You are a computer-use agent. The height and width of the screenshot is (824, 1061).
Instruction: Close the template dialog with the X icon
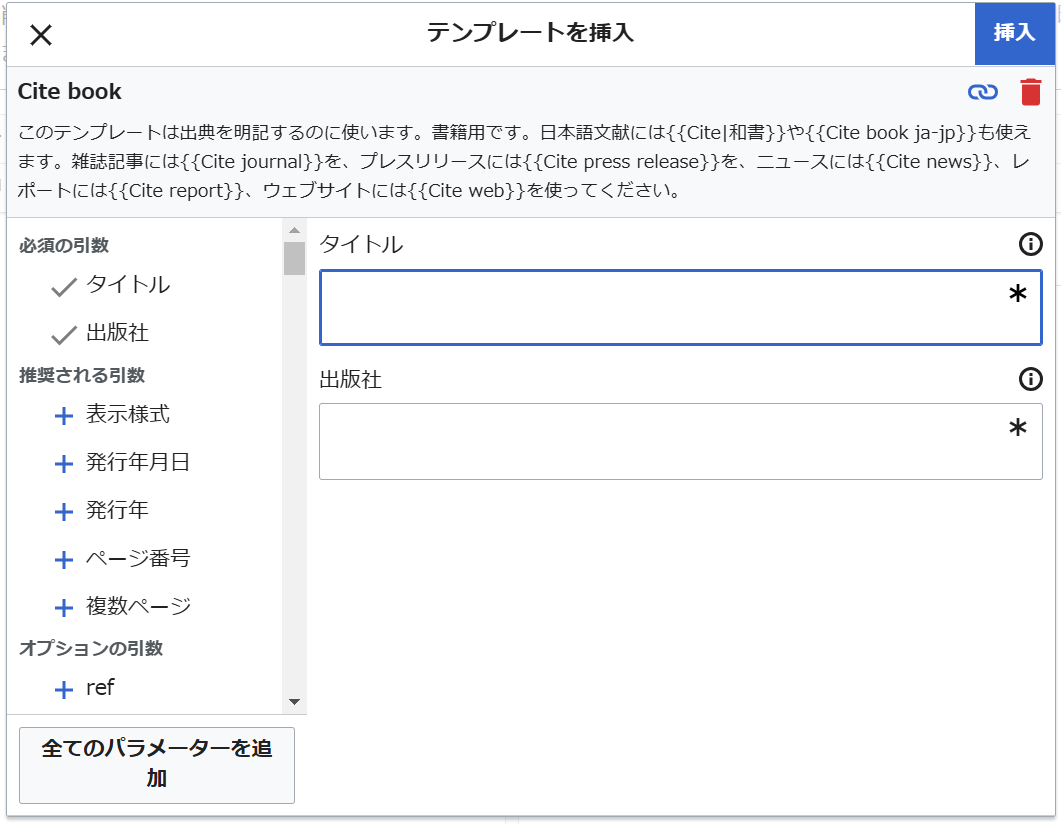coord(40,35)
